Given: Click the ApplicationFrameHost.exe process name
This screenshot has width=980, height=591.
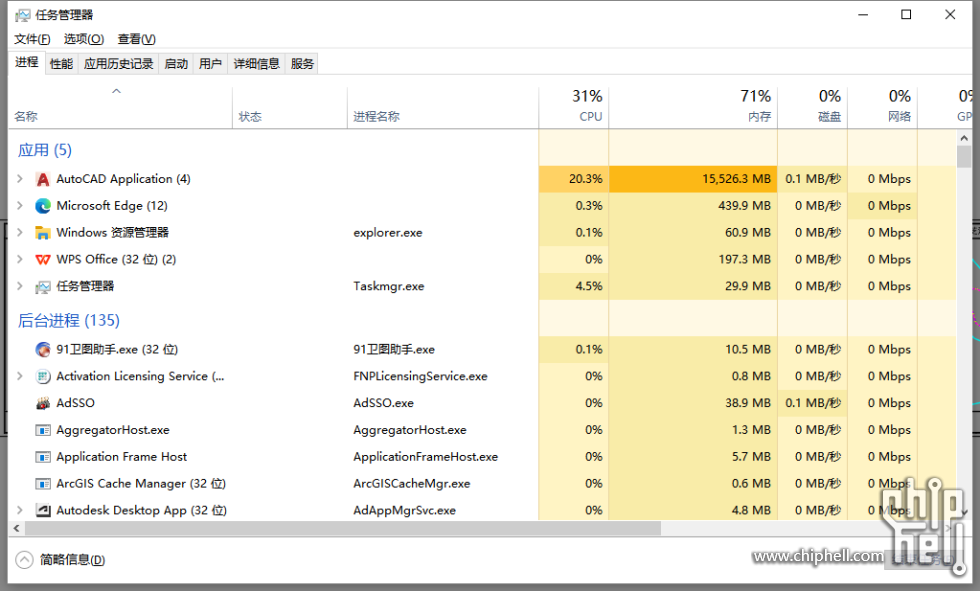Looking at the screenshot, I should (x=426, y=457).
